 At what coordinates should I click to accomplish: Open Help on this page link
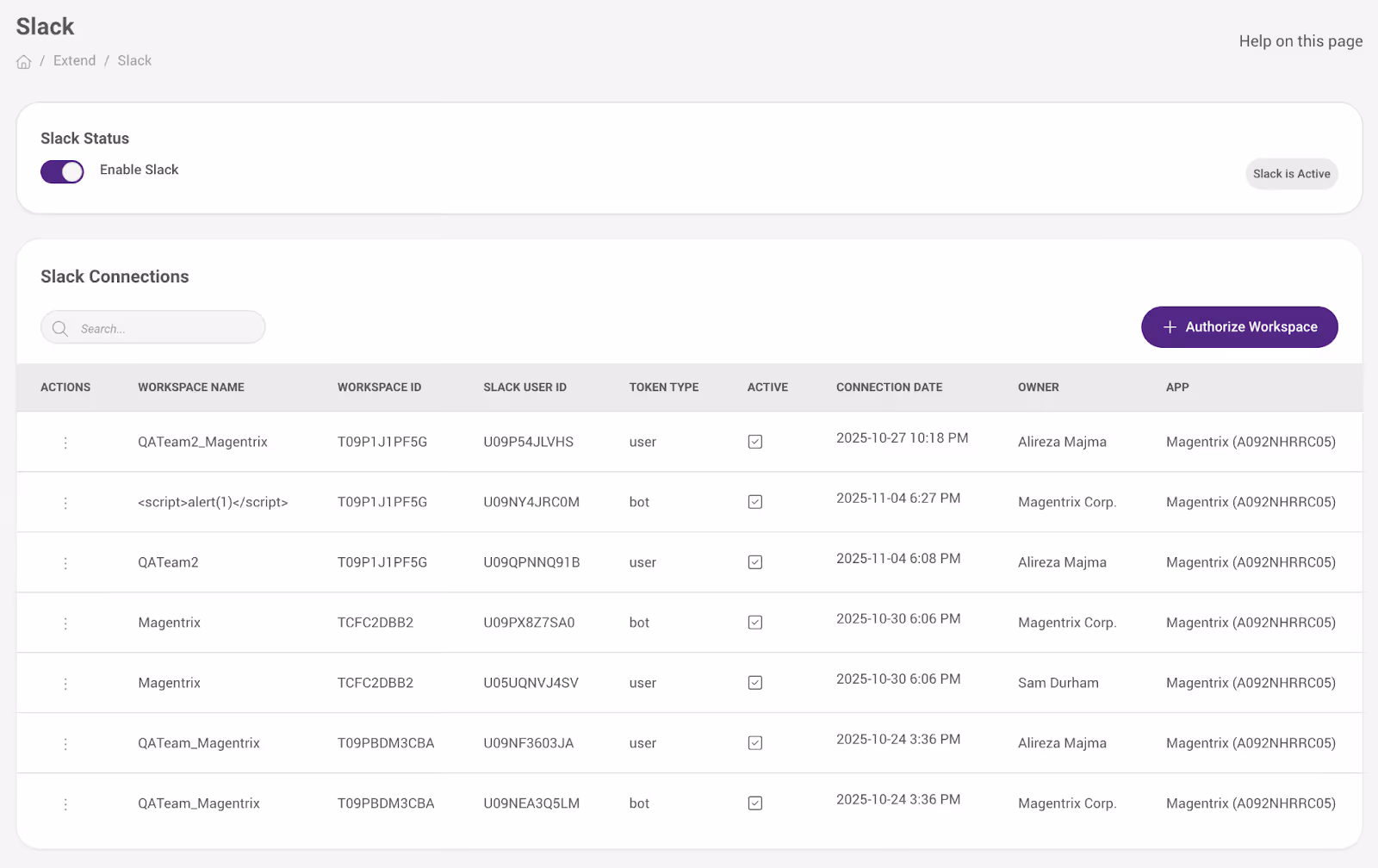1300,41
